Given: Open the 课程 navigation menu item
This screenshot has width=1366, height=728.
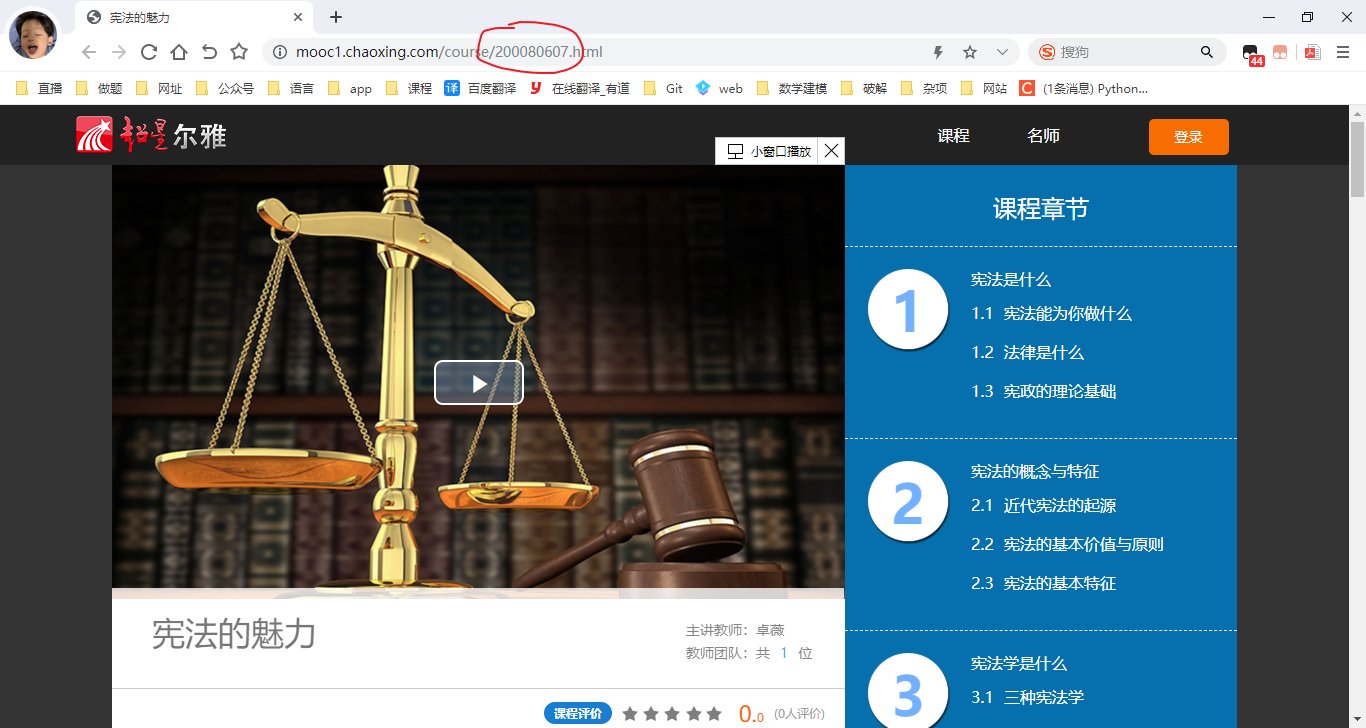Looking at the screenshot, I should 953,136.
